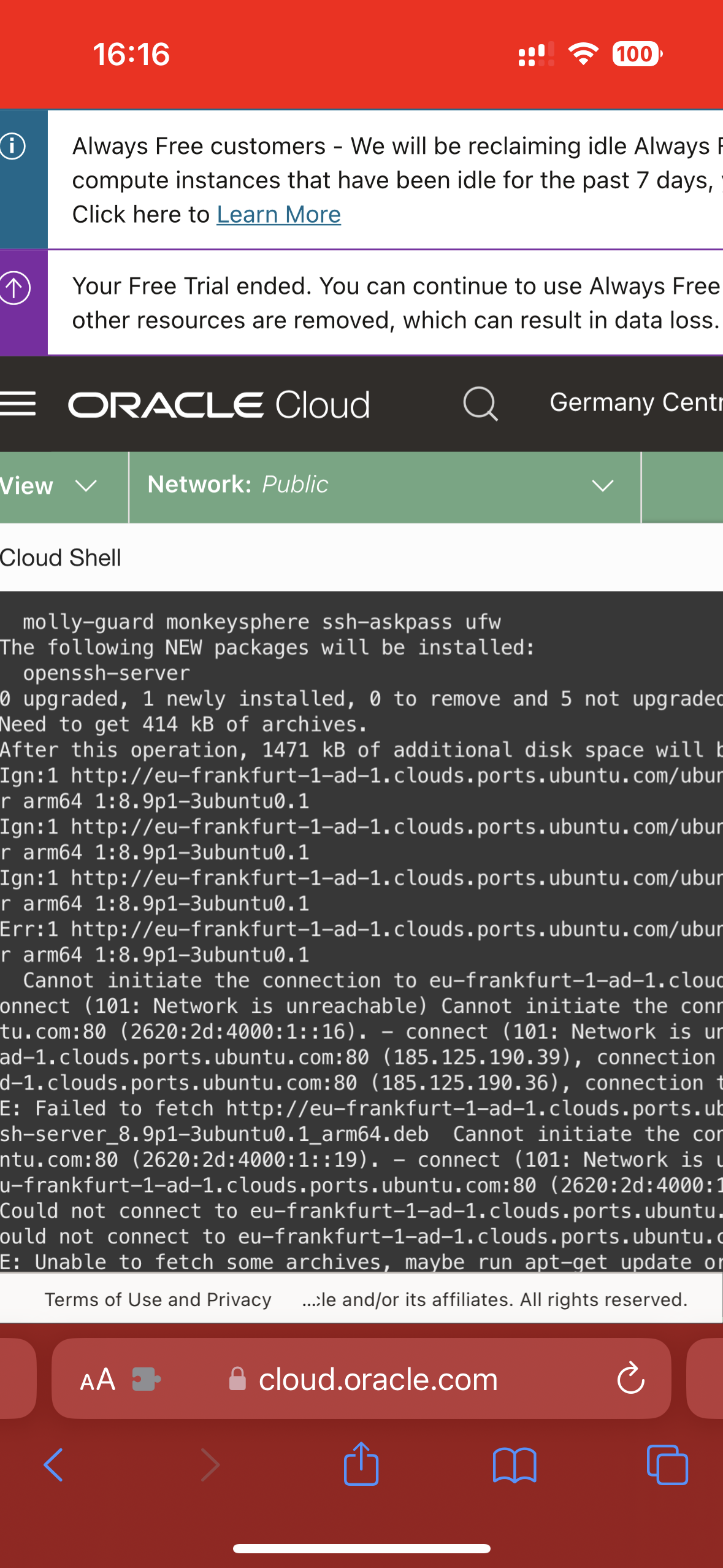This screenshot has width=723, height=1568.
Task: Focus the Cloud Shell terminal output area
Action: click(x=361, y=931)
